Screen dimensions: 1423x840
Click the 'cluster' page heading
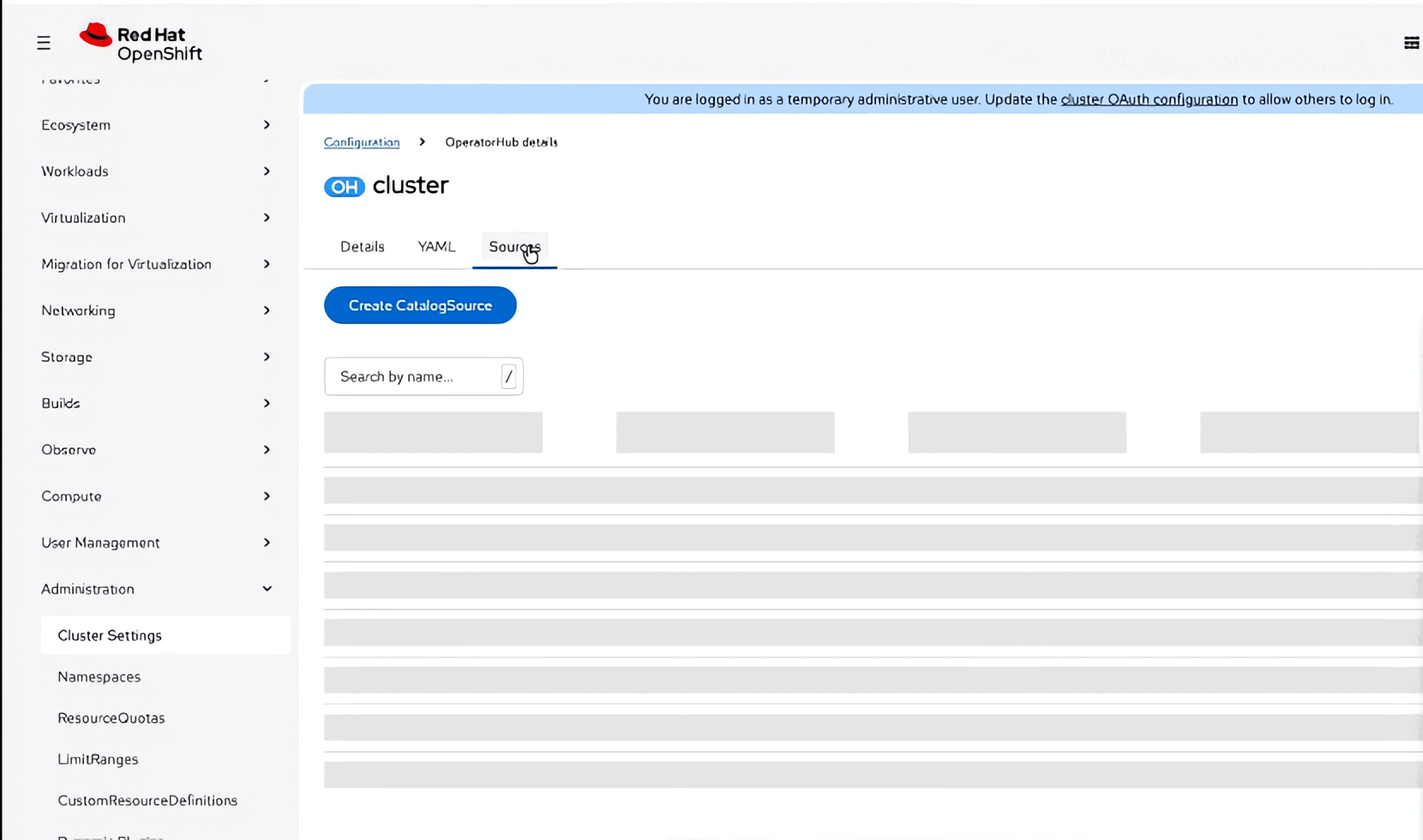pos(411,185)
